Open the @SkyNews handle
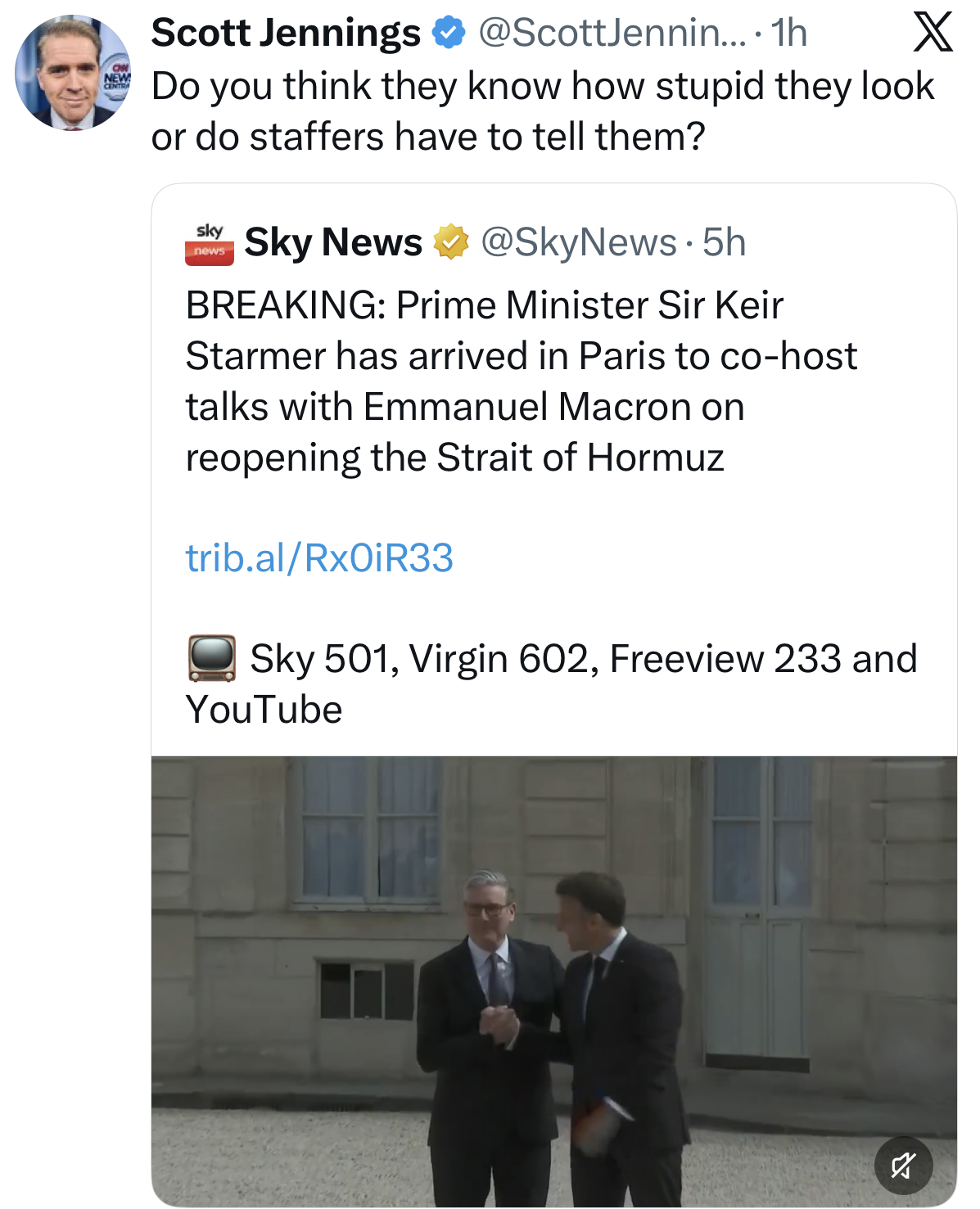This screenshot has height=1209, width=980. tap(579, 243)
